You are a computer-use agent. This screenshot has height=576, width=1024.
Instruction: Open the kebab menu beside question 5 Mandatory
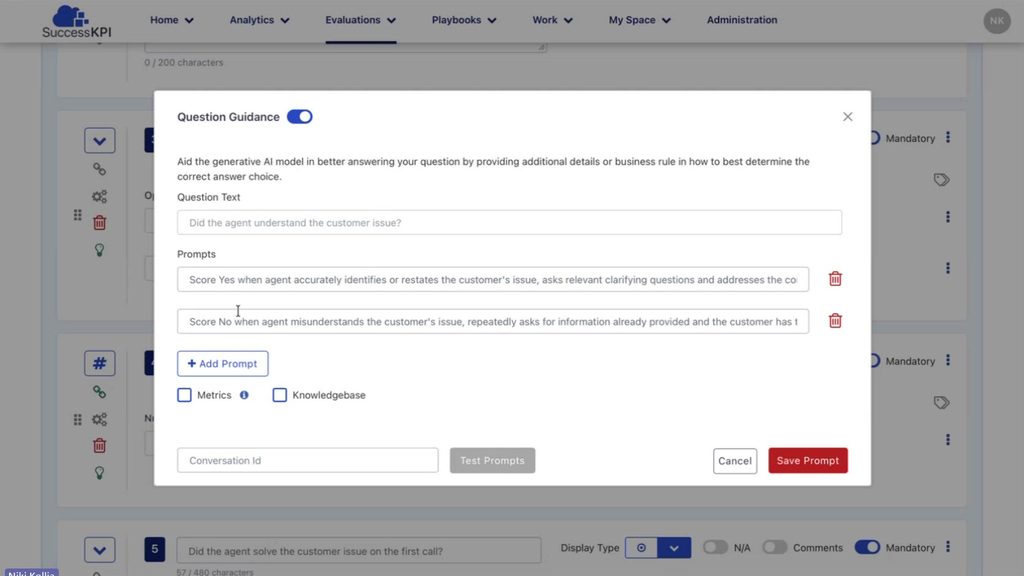click(x=948, y=547)
